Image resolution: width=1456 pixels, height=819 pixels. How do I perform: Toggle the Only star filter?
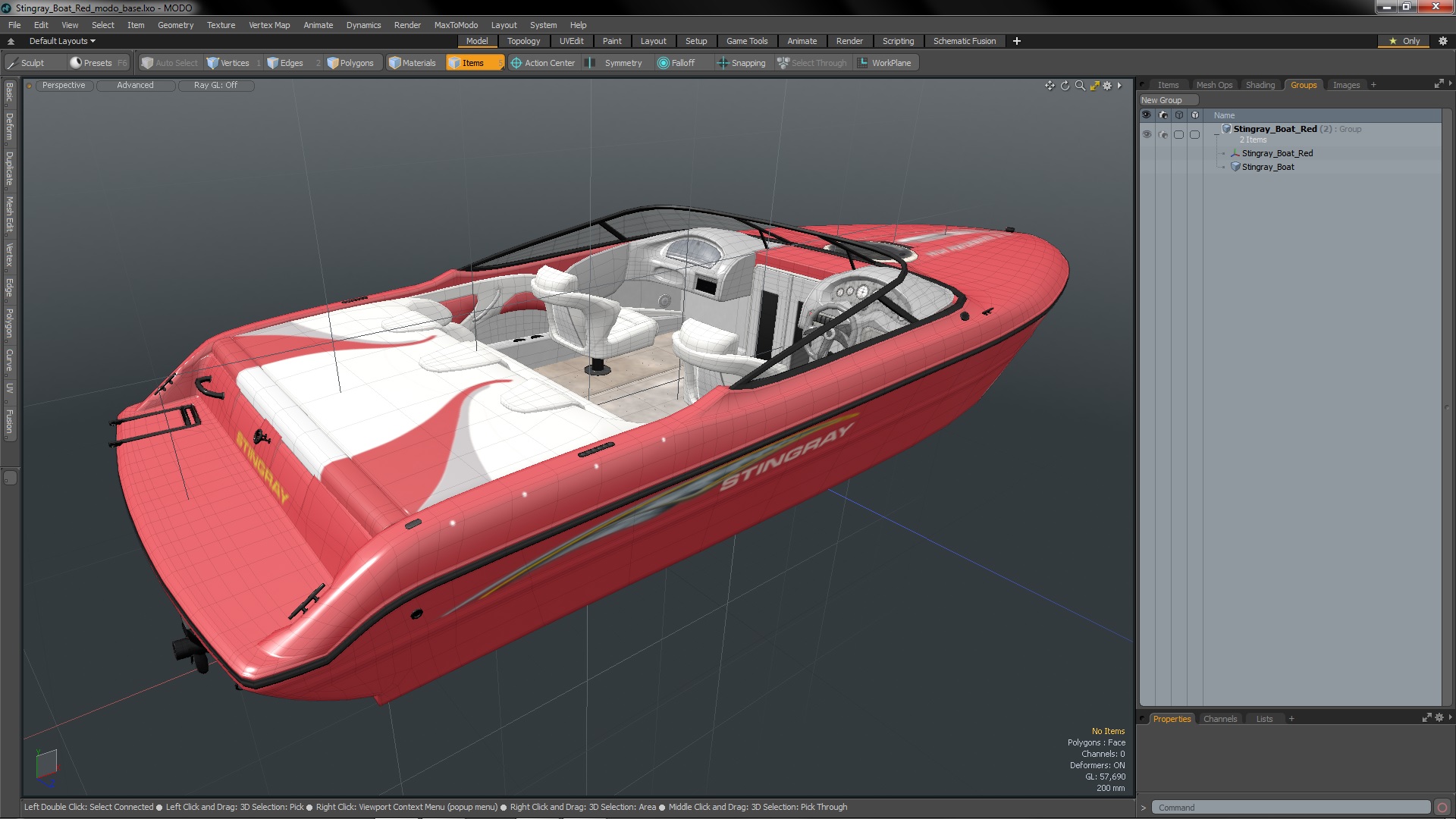coord(1404,41)
